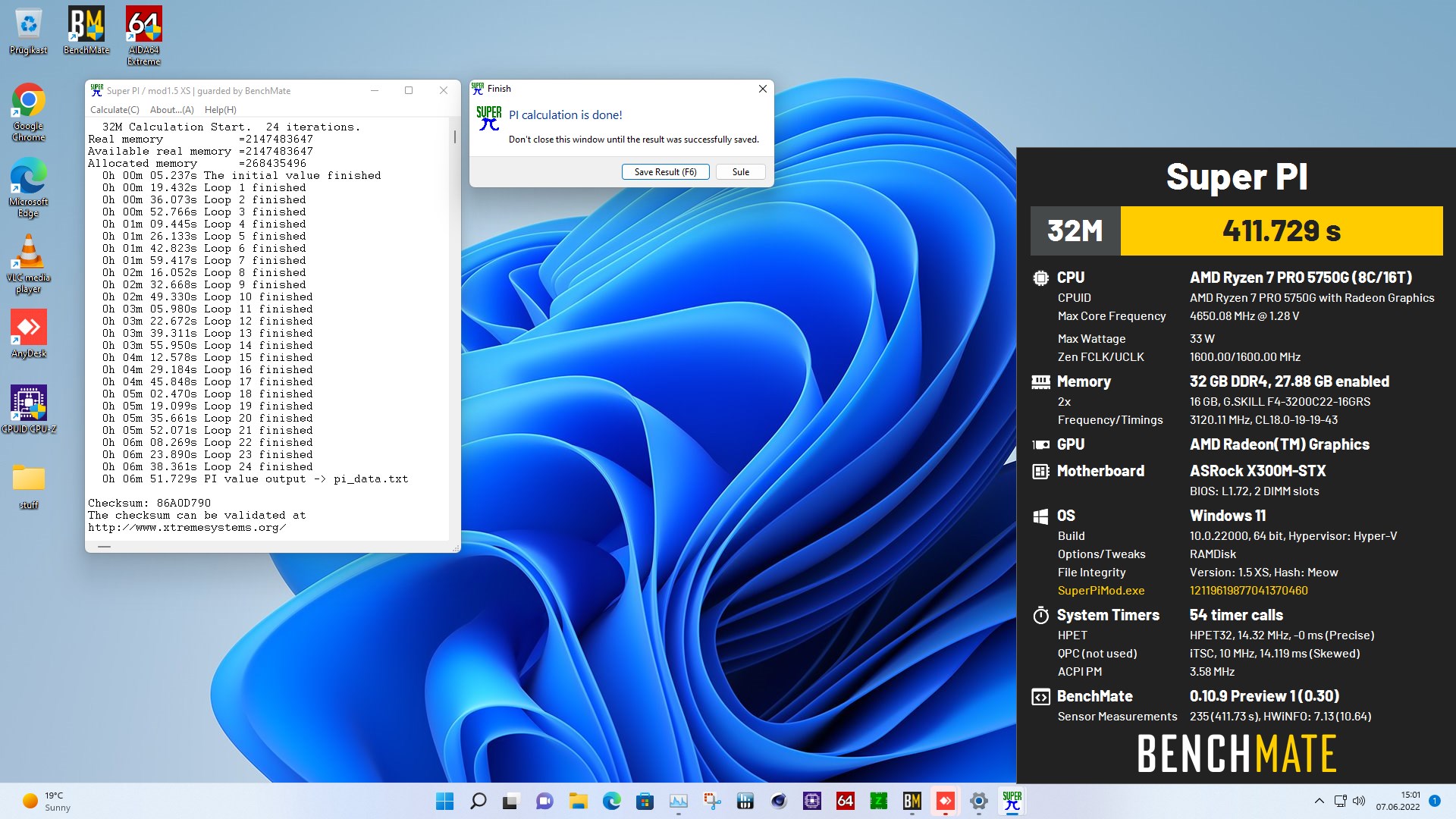This screenshot has height=819, width=1456.
Task: Switch to AnyDesk on the taskbar
Action: click(945, 801)
